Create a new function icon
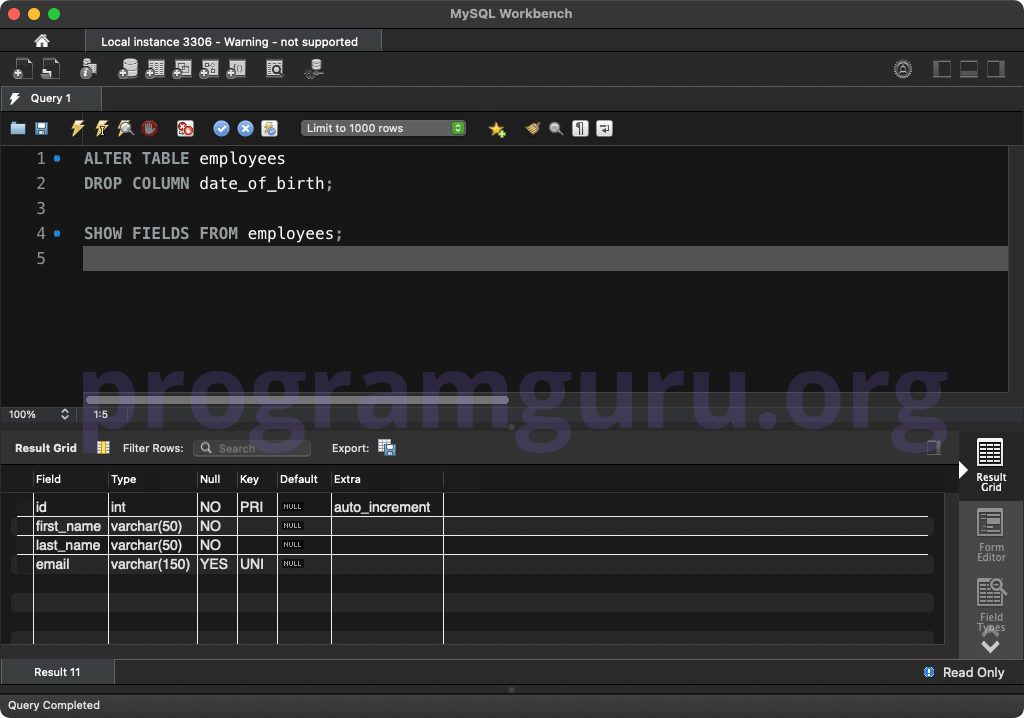Image resolution: width=1024 pixels, height=718 pixels. click(236, 69)
